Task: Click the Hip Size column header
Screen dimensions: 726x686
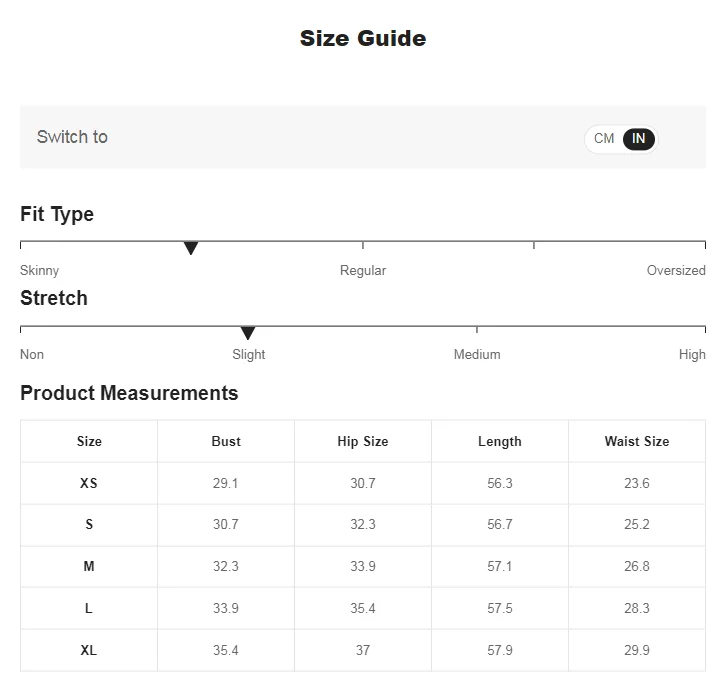Action: coord(363,441)
